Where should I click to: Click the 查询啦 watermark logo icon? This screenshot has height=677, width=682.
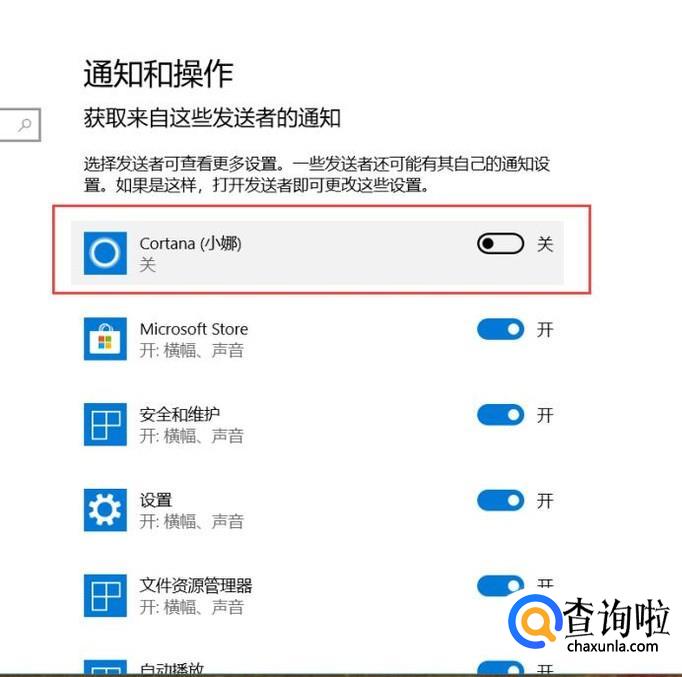(x=535, y=621)
